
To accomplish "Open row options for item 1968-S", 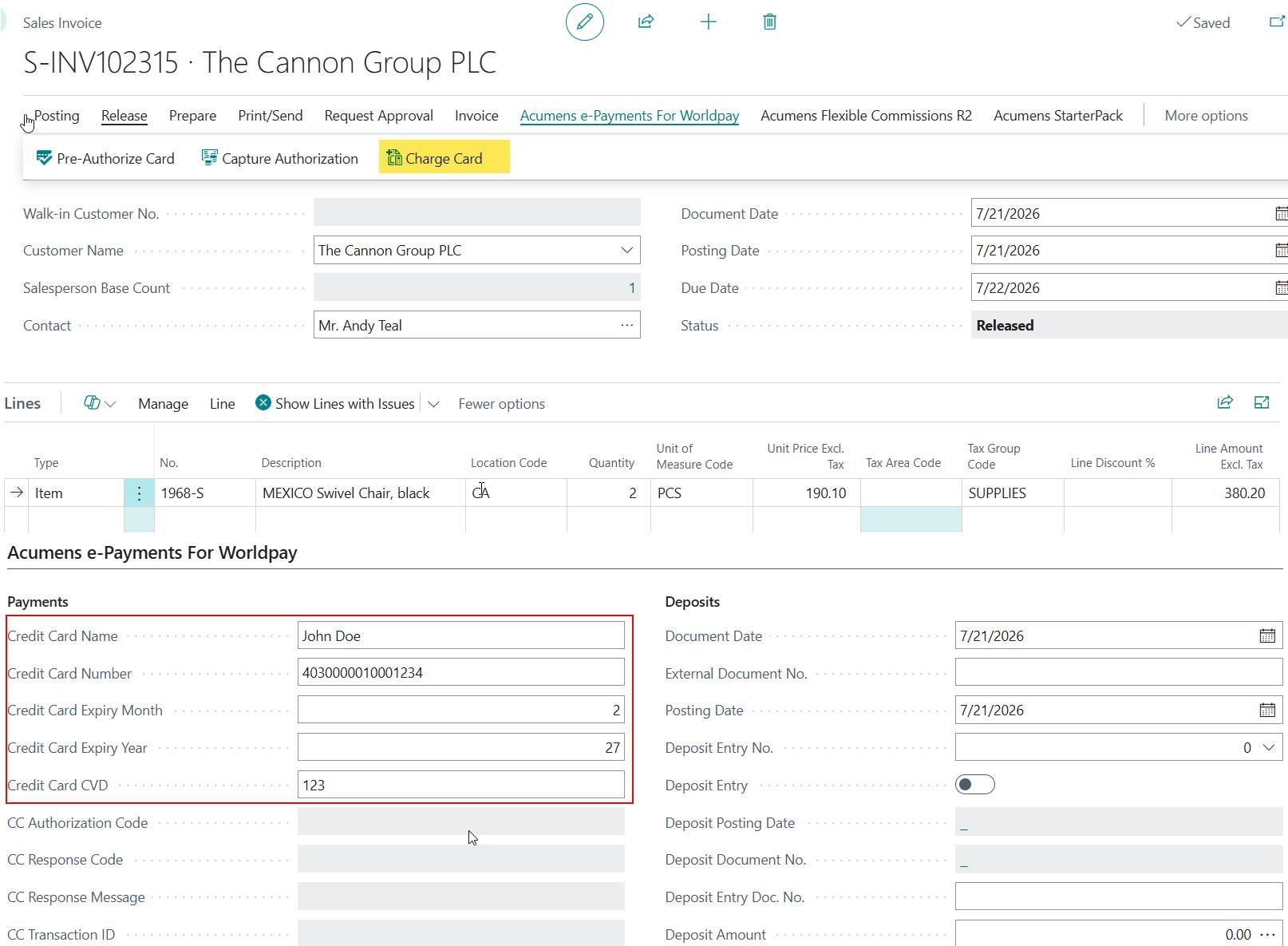I will 139,493.
